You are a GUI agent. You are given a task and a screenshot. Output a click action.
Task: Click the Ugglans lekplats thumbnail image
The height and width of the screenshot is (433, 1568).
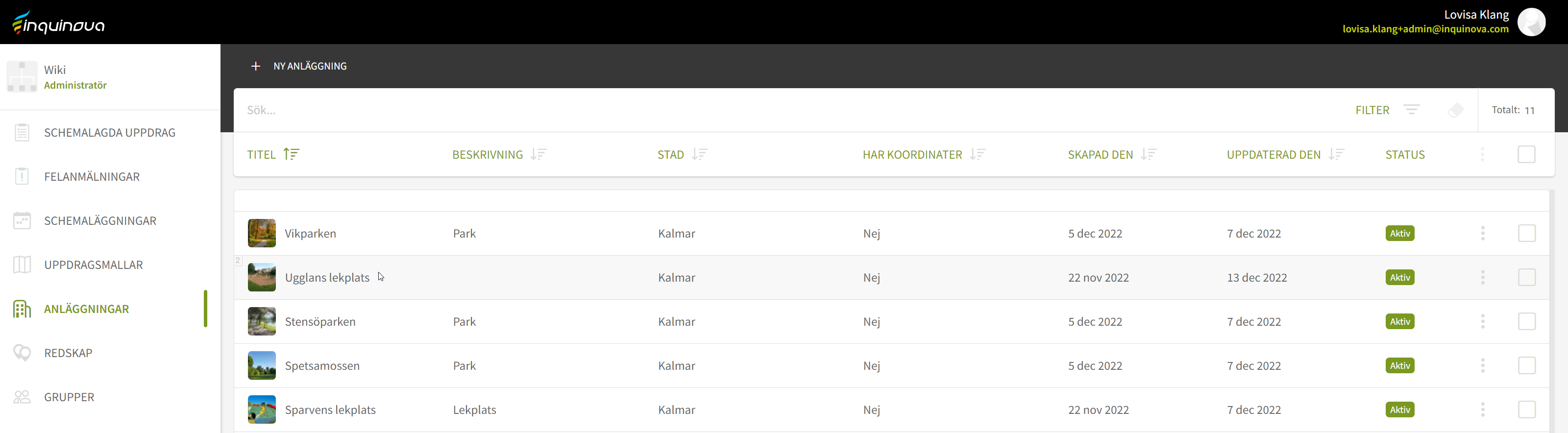pos(262,277)
